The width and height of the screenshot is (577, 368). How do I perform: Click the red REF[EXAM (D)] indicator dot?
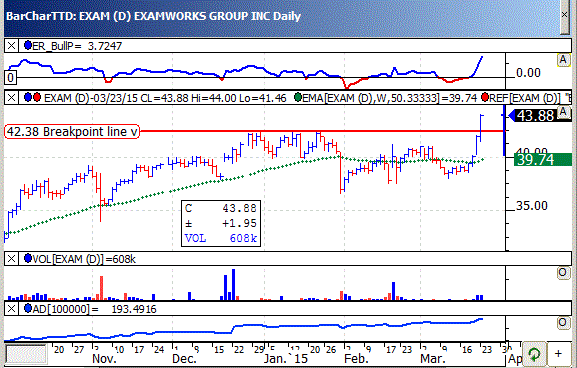point(485,97)
